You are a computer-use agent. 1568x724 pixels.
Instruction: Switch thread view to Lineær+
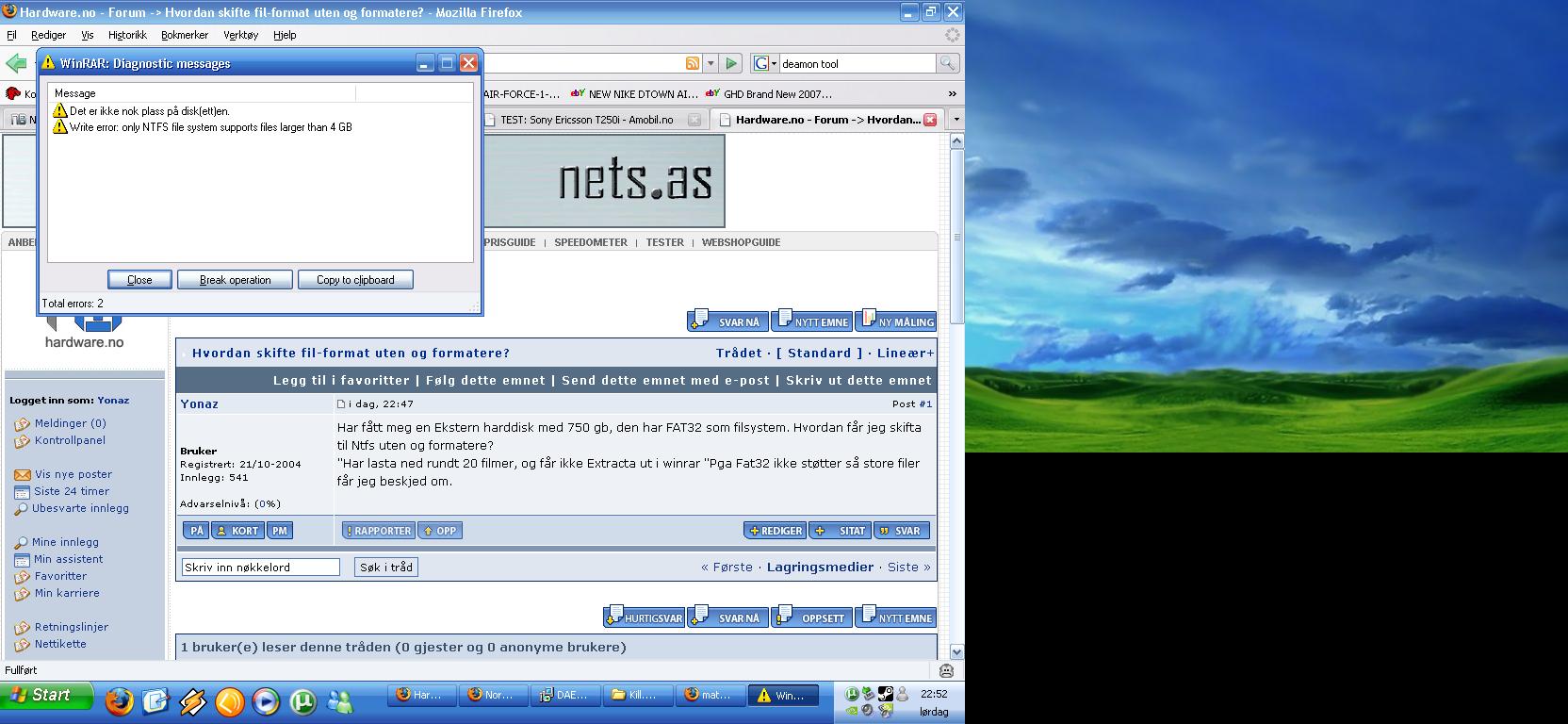pos(906,353)
